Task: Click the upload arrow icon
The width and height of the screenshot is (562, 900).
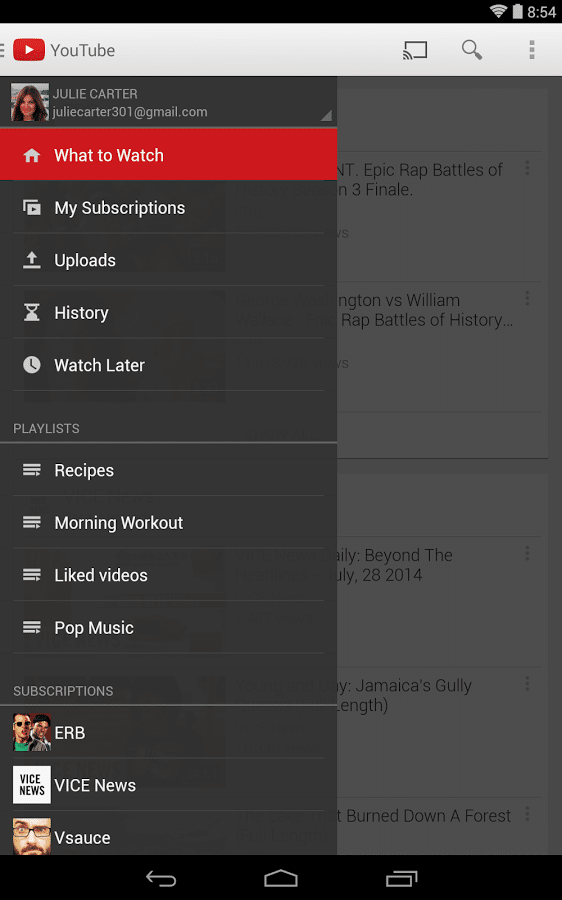Action: pos(32,260)
